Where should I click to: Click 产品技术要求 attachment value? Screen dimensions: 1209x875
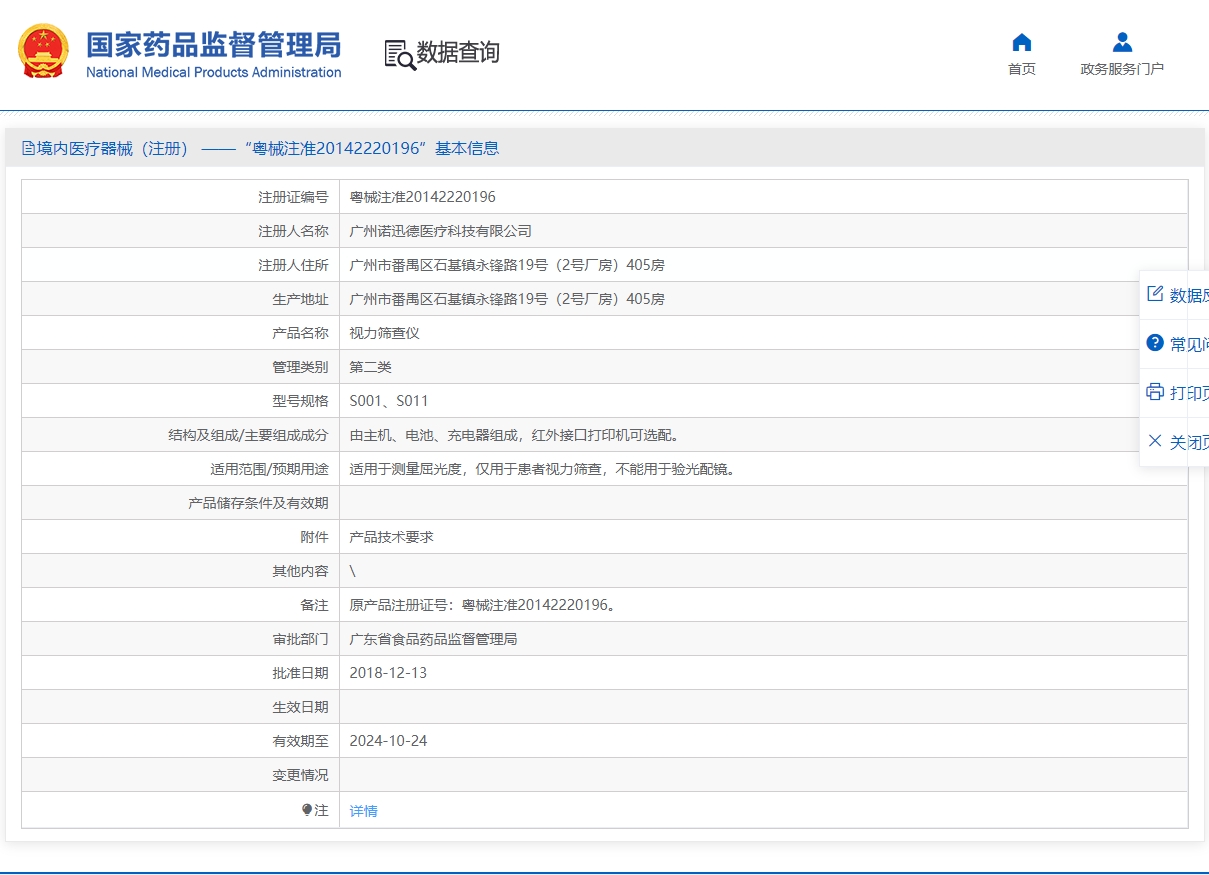(392, 537)
